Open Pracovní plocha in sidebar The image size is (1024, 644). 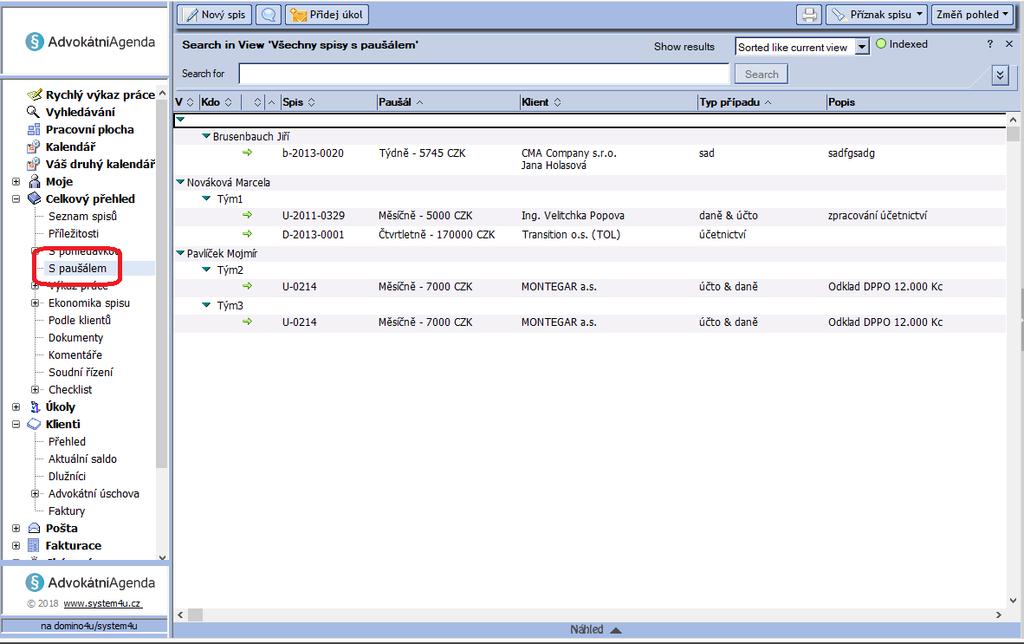pos(89,129)
